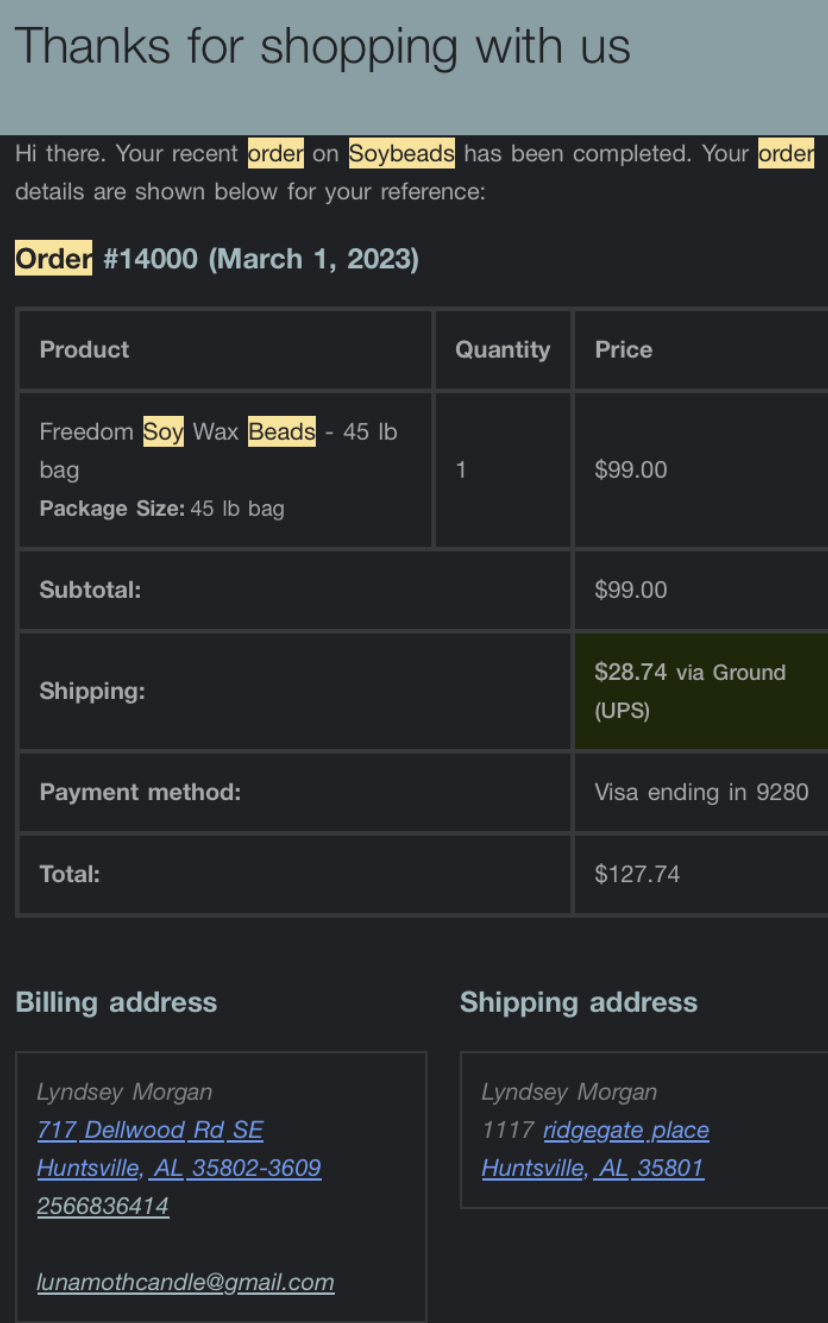Image resolution: width=828 pixels, height=1323 pixels.
Task: Click the Shipping address heading
Action: pos(579,1002)
